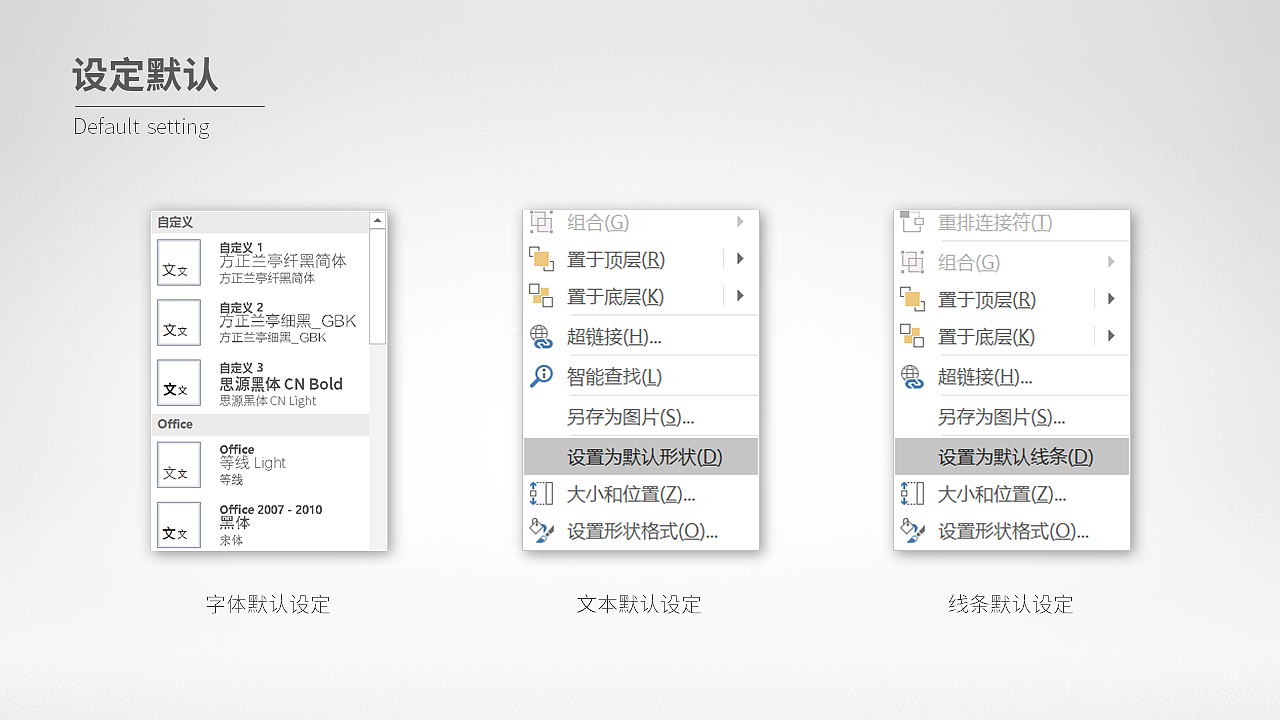Image resolution: width=1280 pixels, height=720 pixels.
Task: Expand the 组合 submenu arrow in right menu
Action: click(x=1111, y=261)
